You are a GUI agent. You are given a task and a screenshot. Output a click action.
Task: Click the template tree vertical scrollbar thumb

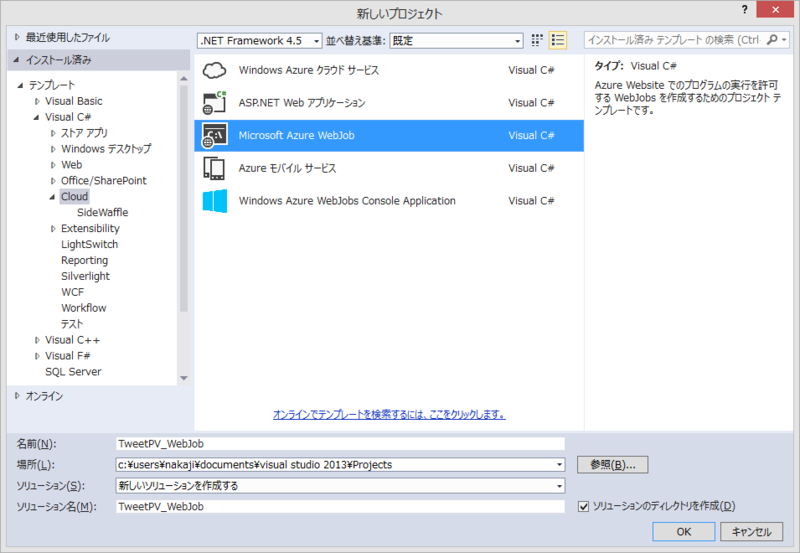click(184, 198)
